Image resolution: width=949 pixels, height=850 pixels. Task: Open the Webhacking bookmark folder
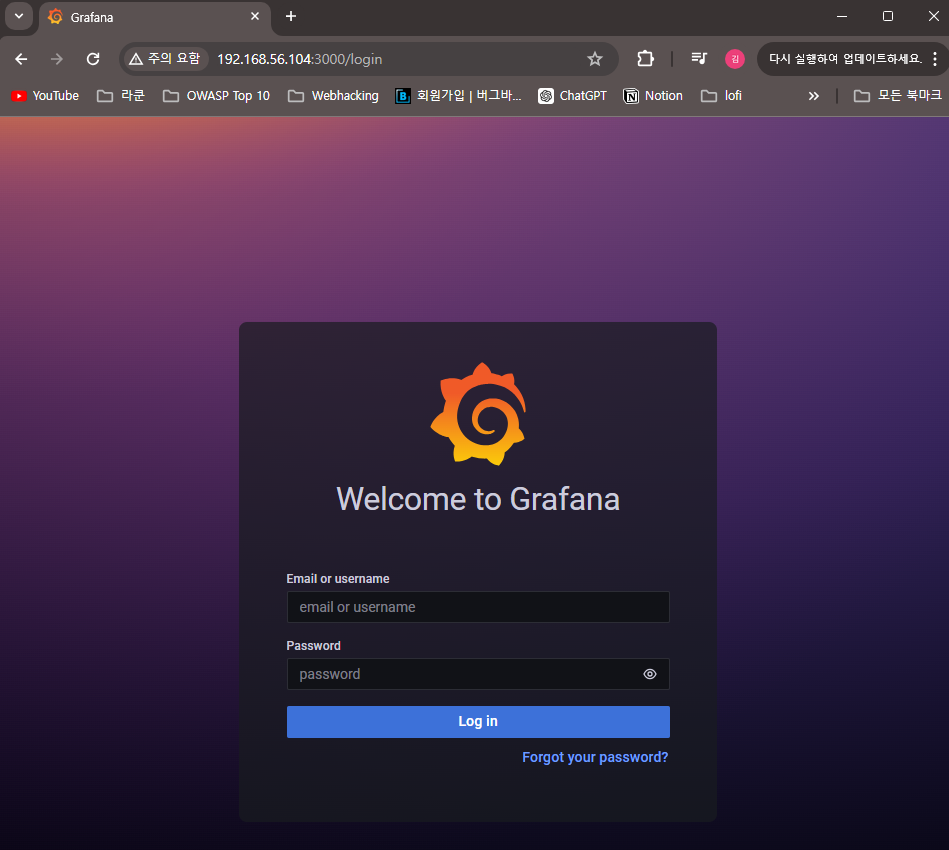pos(333,96)
